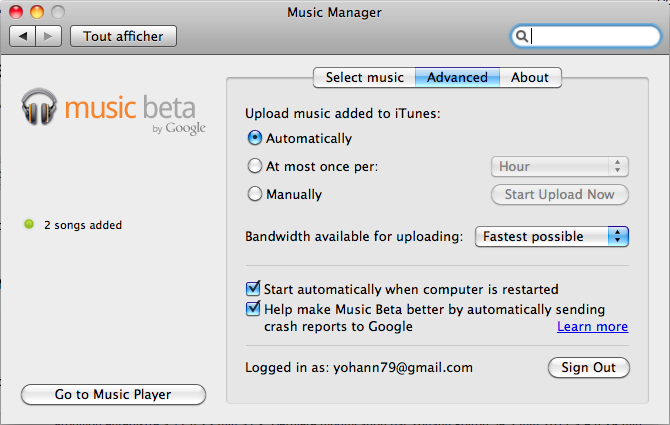Choose the Manually upload radio button
Screen dimensions: 670x425
tap(254, 194)
